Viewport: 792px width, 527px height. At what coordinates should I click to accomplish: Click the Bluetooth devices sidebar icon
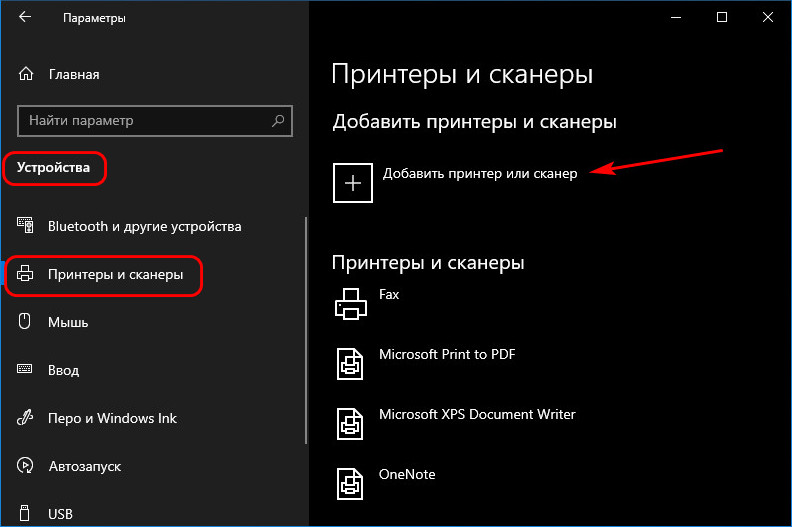point(25,225)
